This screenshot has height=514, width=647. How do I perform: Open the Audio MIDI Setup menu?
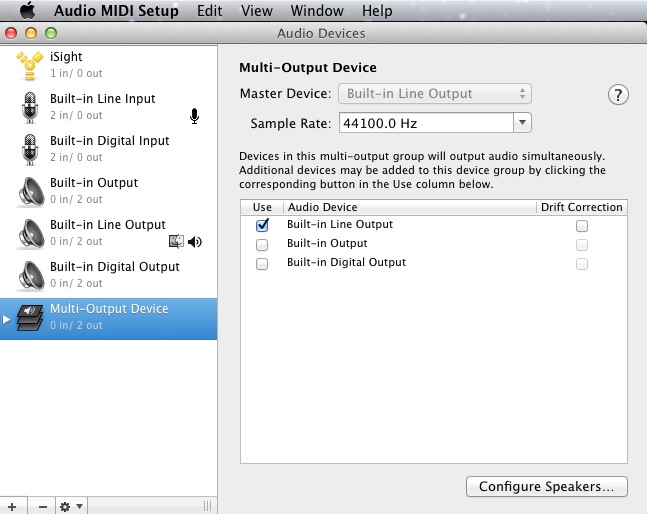(x=116, y=10)
